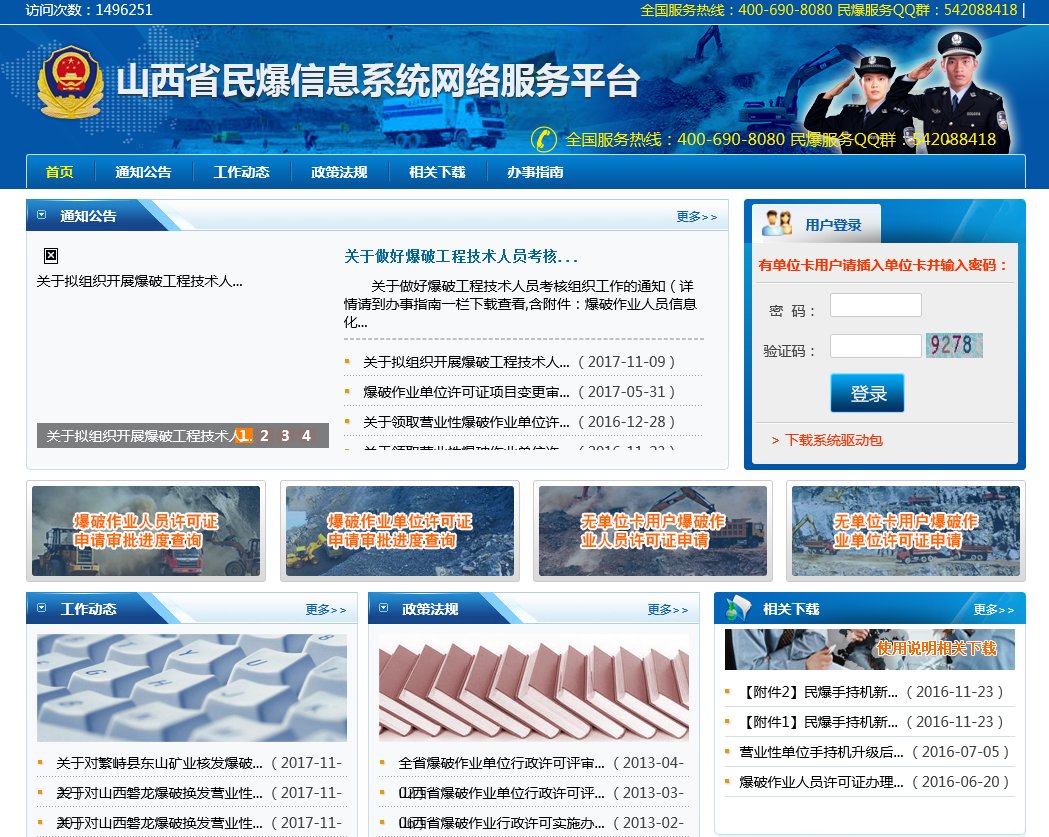Click the icon on the 政策法规 panel header
The width and height of the screenshot is (1049, 837).
tap(385, 607)
